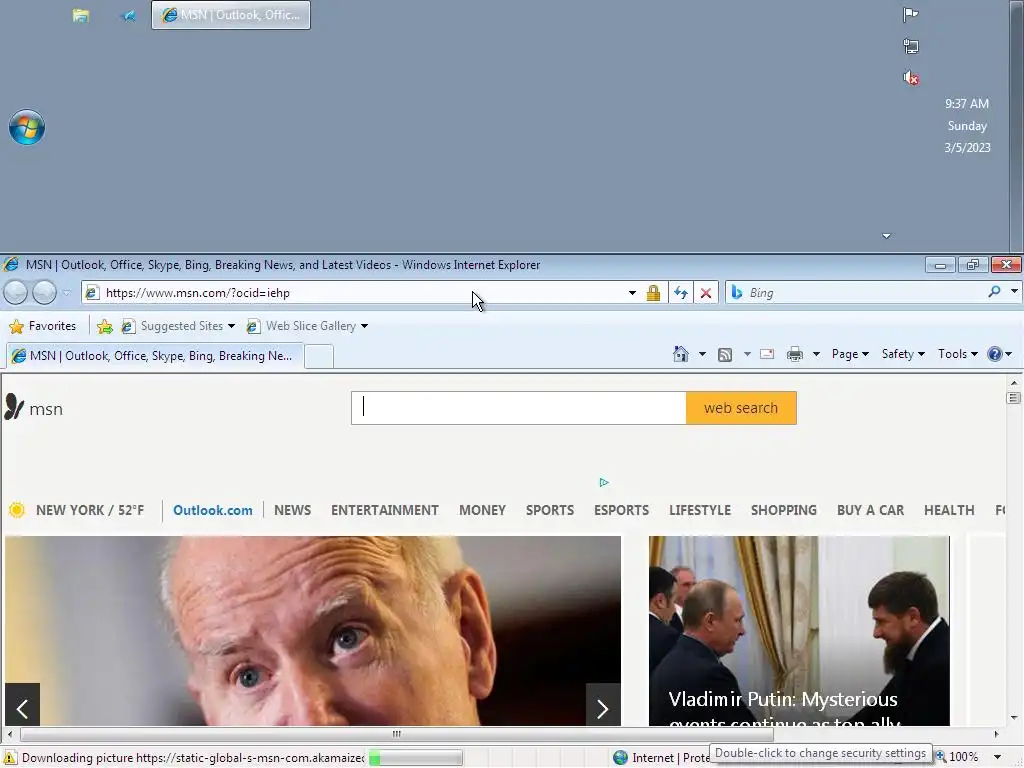The height and width of the screenshot is (768, 1024).
Task: Show next slide with right chevron
Action: (603, 707)
